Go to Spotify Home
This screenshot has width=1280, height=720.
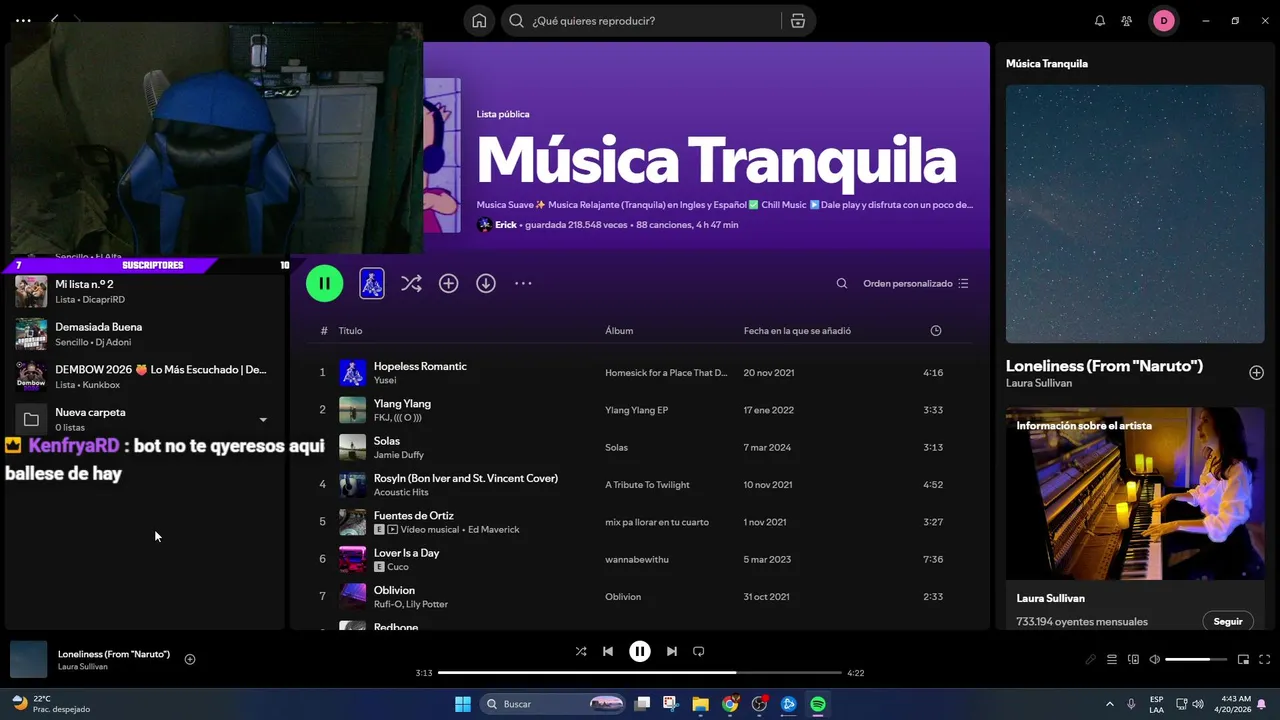click(x=479, y=21)
